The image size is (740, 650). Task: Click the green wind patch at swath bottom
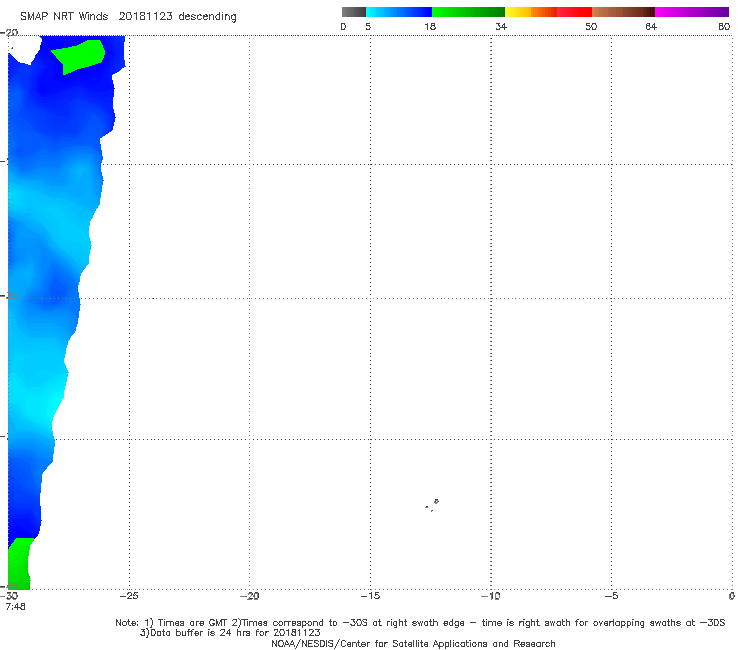pos(19,564)
